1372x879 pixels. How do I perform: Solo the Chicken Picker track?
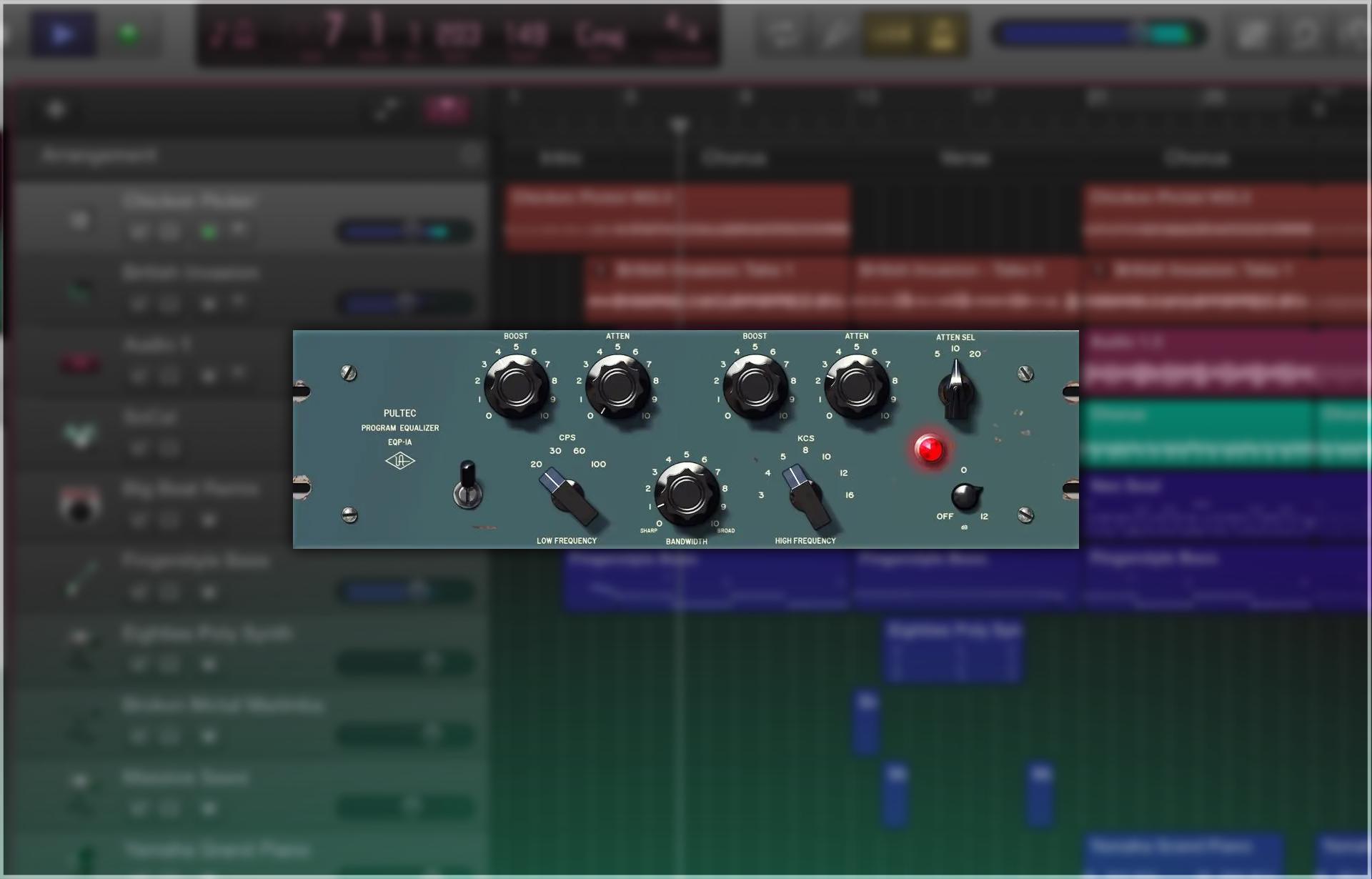pyautogui.click(x=170, y=232)
